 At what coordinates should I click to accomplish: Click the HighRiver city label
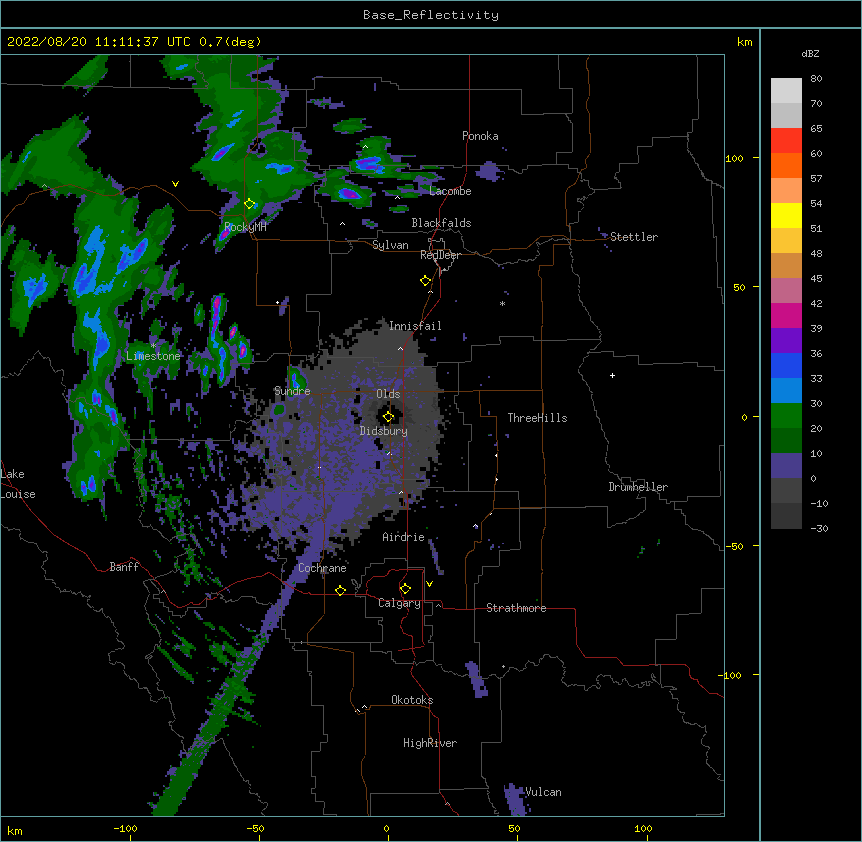pos(430,743)
